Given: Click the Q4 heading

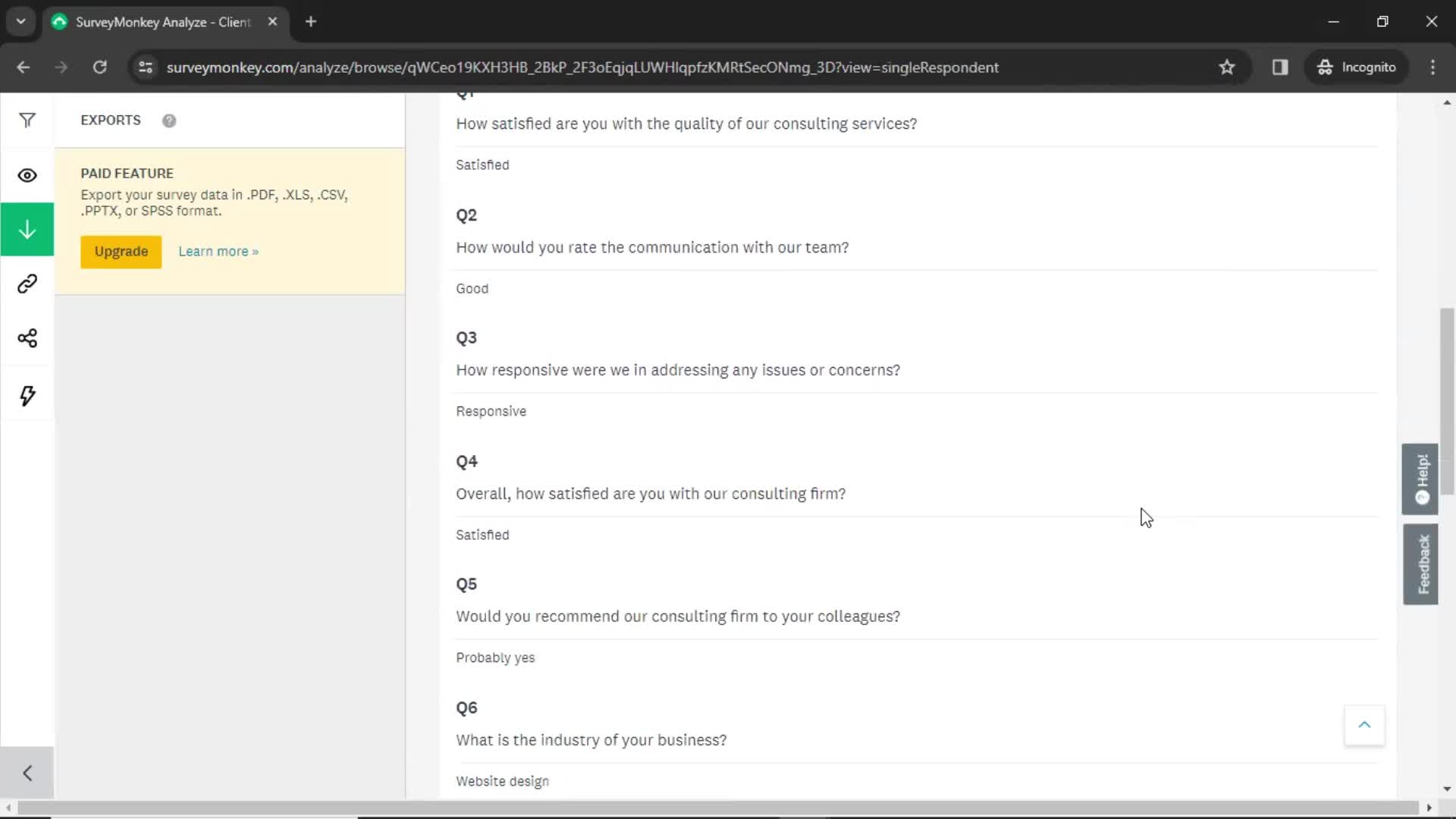Looking at the screenshot, I should point(466,462).
